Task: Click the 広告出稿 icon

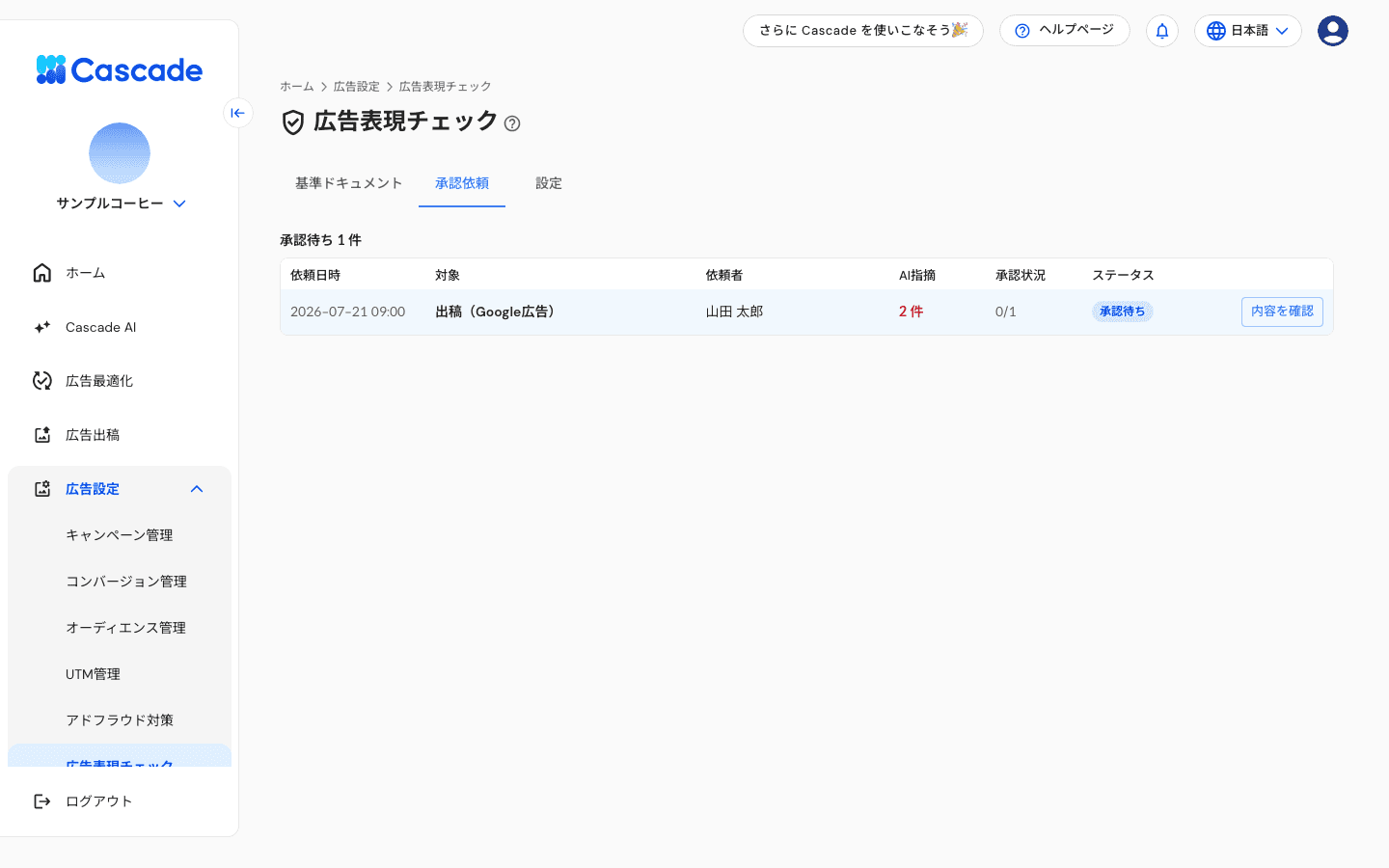Action: (x=42, y=435)
